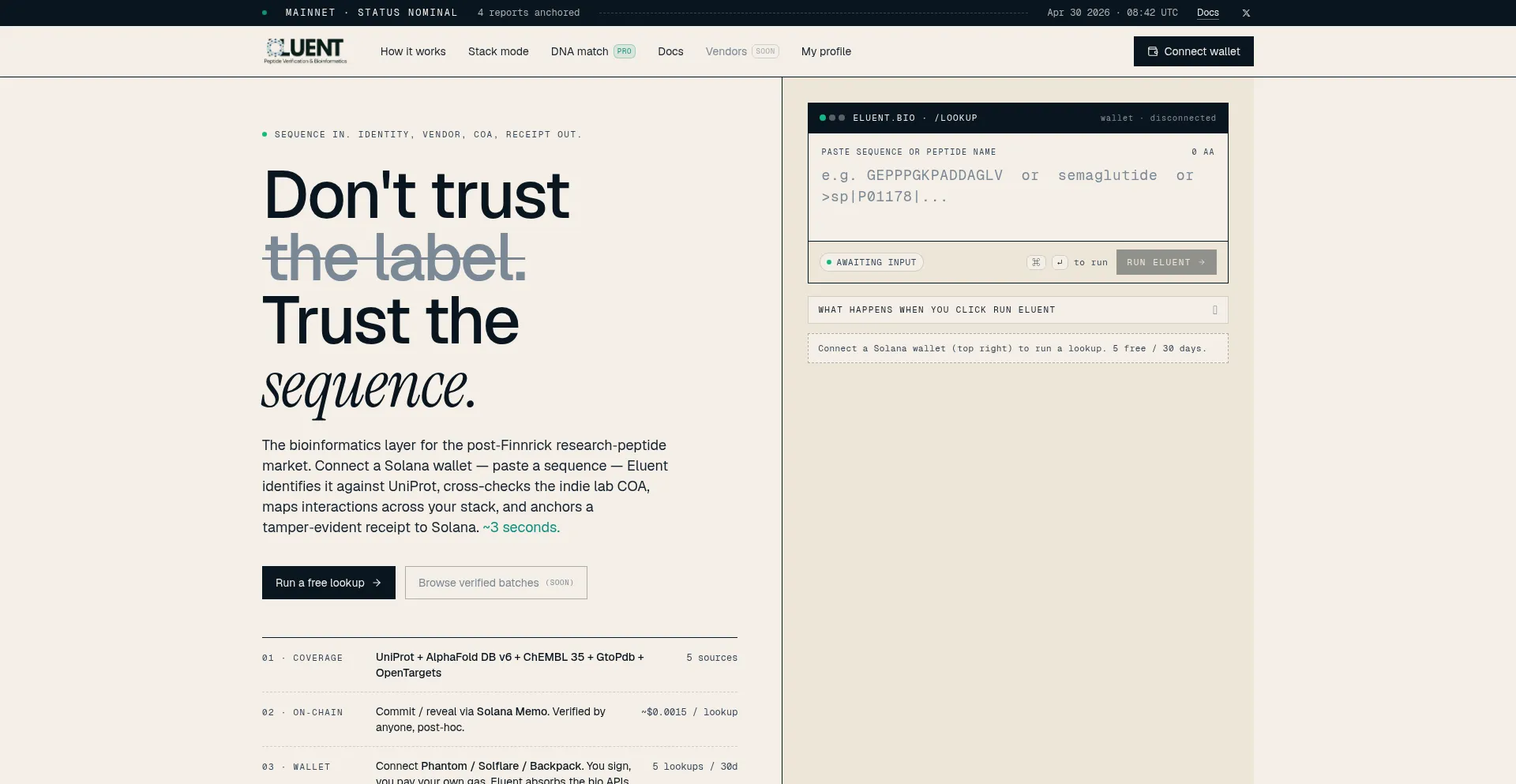Open How it works page
Image resolution: width=1516 pixels, height=784 pixels.
tap(413, 51)
